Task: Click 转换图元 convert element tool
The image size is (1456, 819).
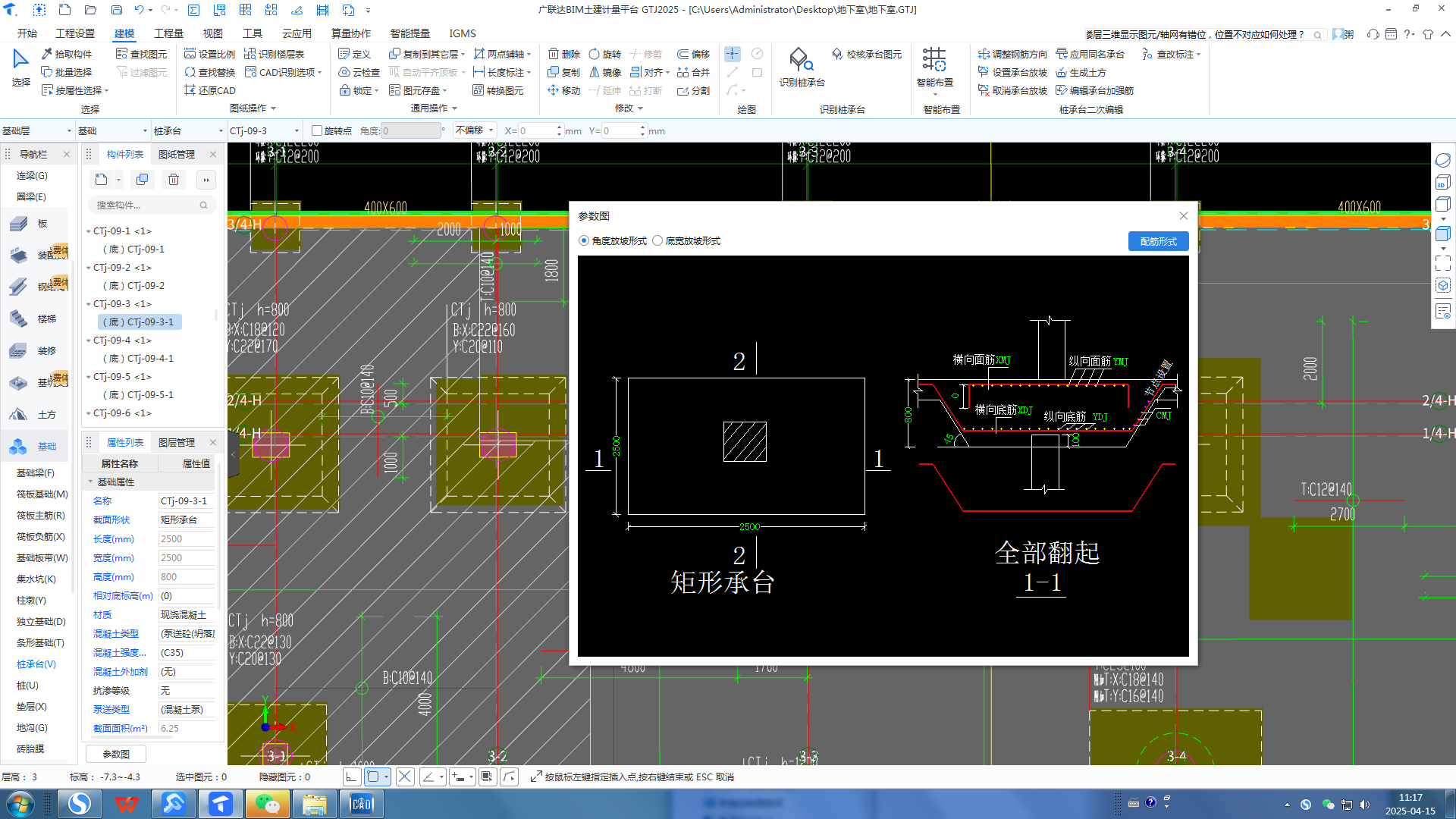Action: (498, 90)
